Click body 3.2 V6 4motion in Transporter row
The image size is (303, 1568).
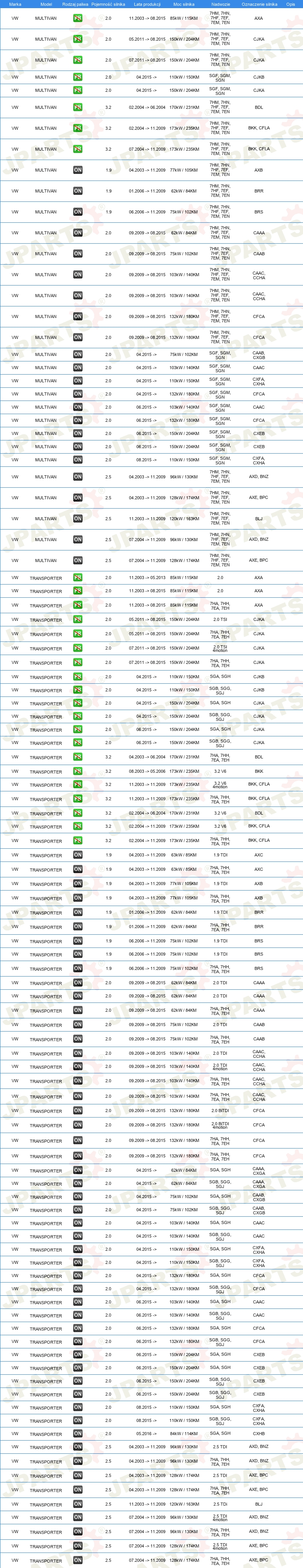point(220,785)
